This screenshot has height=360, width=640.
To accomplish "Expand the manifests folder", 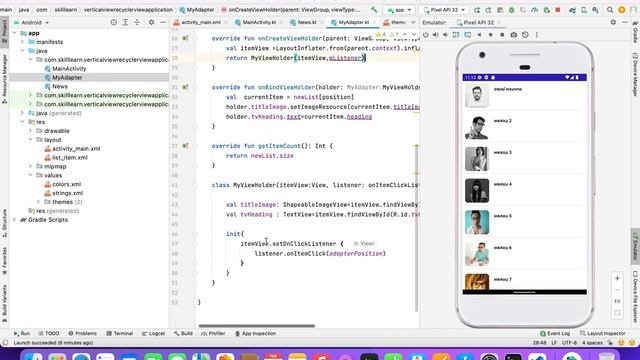I will click(x=22, y=42).
